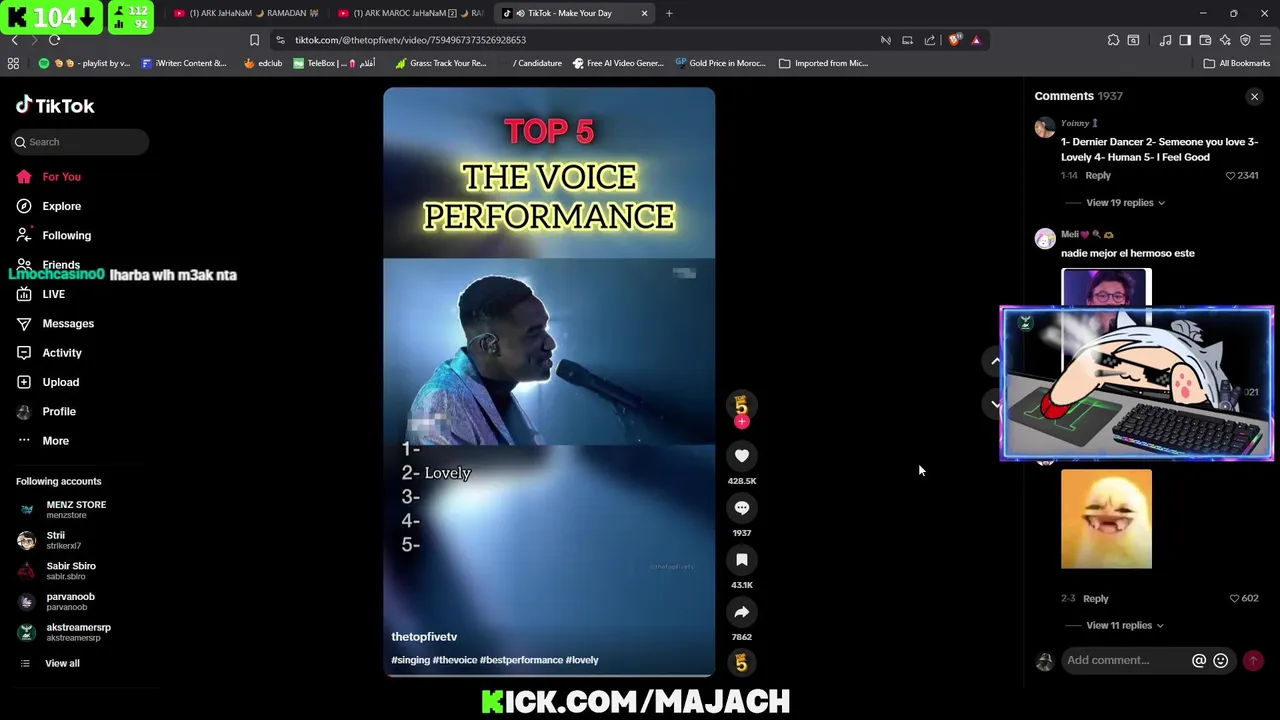This screenshot has width=1280, height=720.
Task: Reply to the laughing chick image comment
Action: (x=1095, y=599)
